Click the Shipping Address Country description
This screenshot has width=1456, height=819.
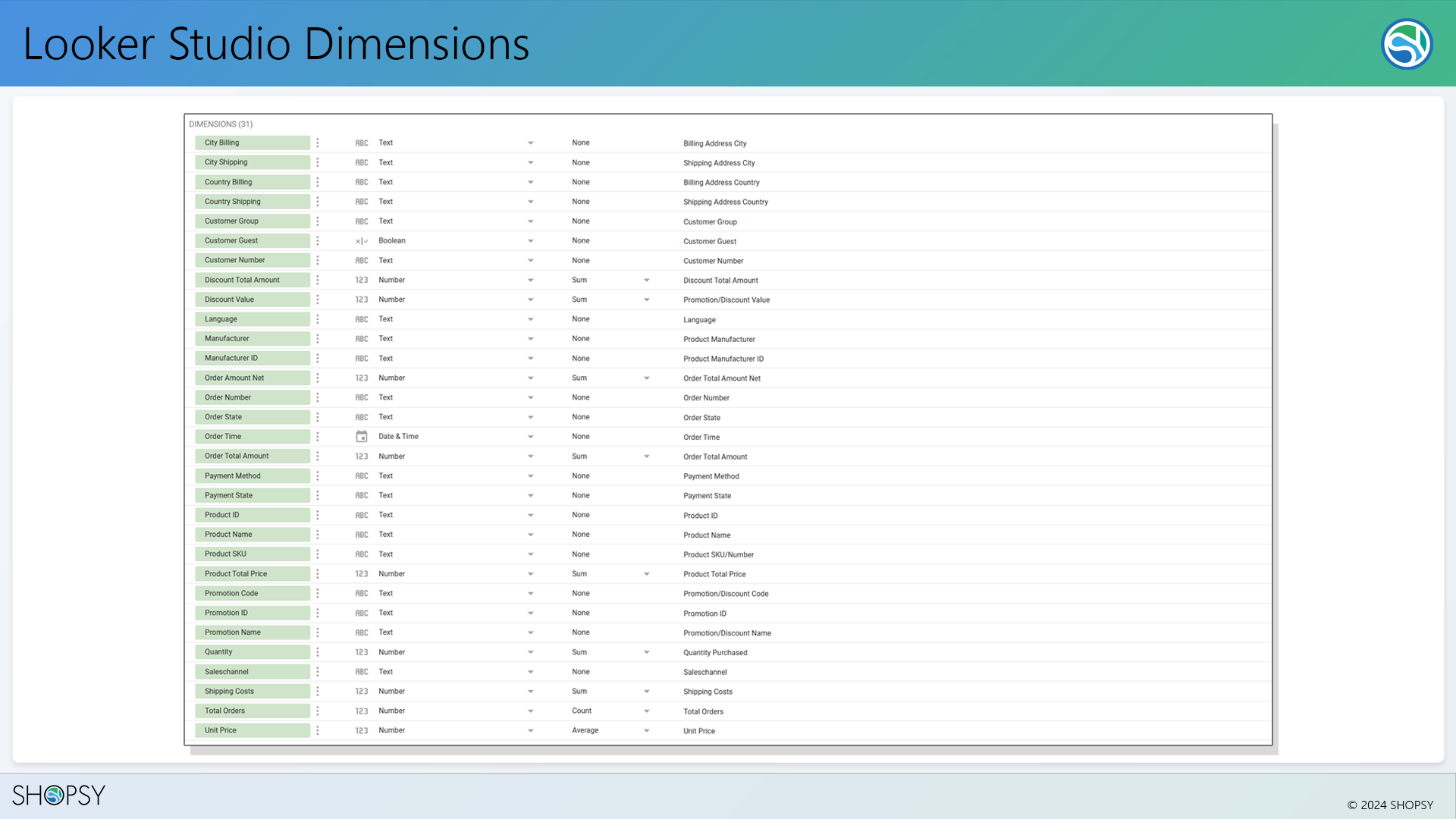pos(726,202)
